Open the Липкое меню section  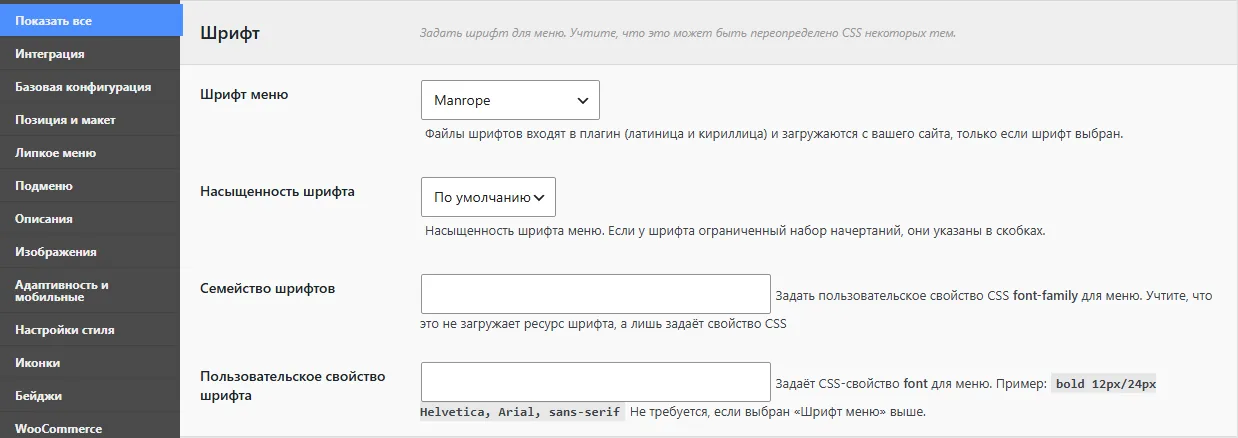[x=90, y=153]
